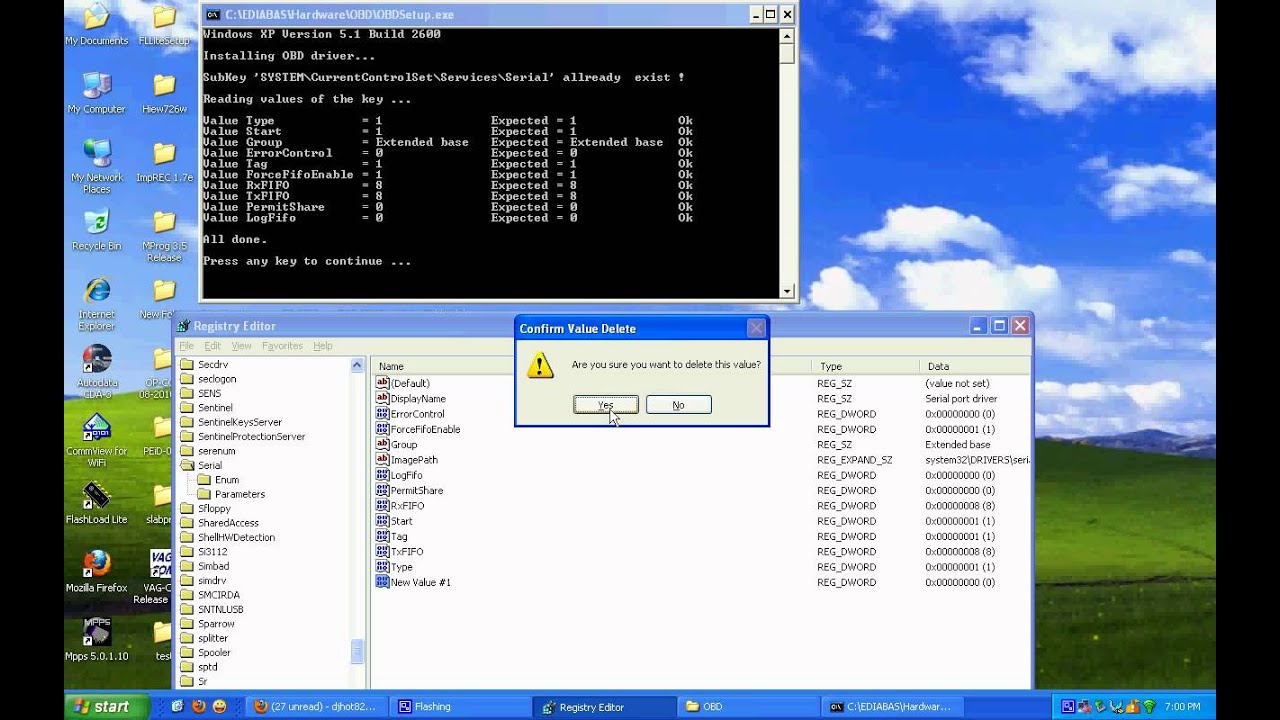Screen dimensions: 1280x720
Task: Open the Help menu in Registry Editor
Action: pos(322,346)
